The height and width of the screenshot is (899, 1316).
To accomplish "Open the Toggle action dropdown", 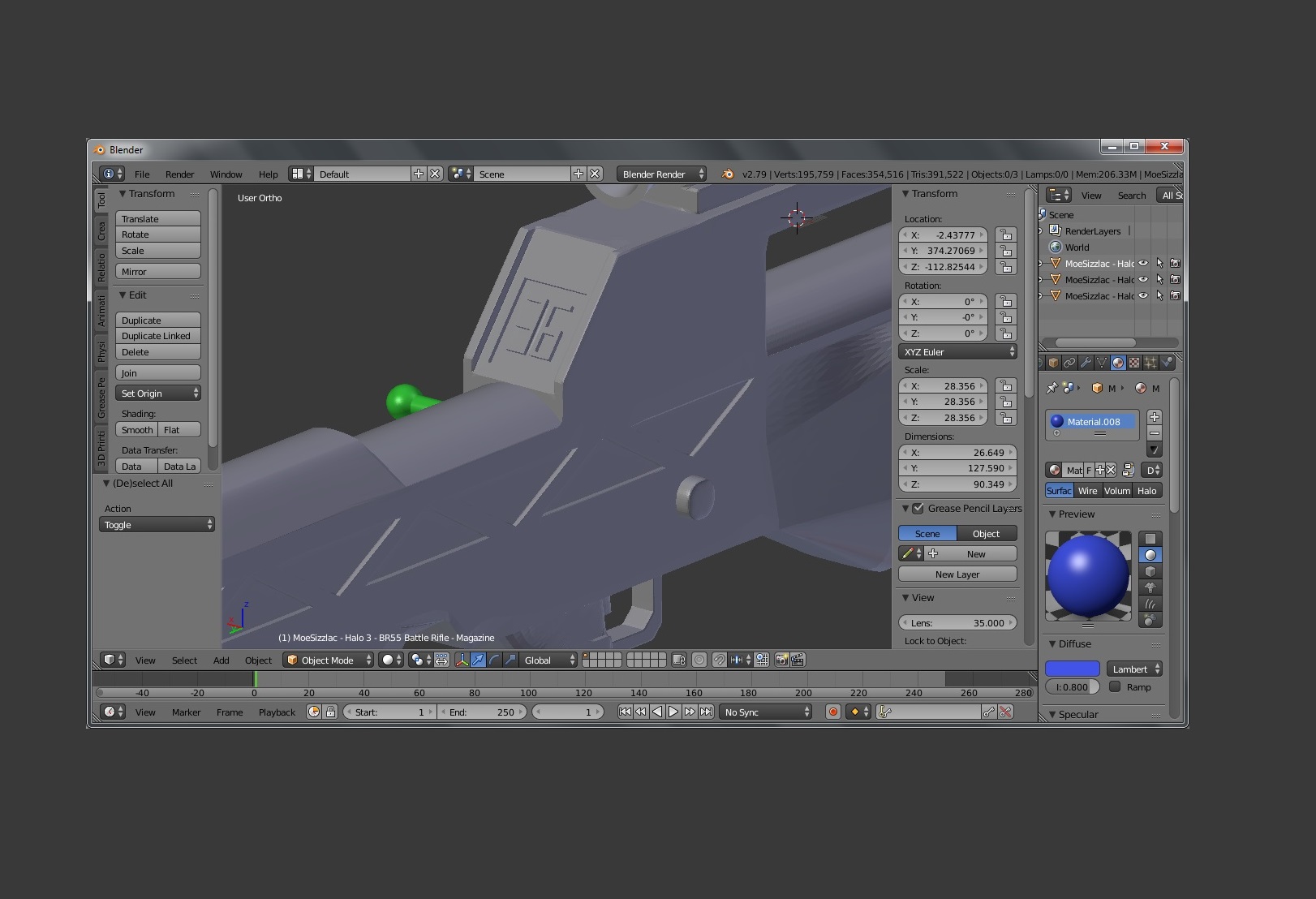I will point(157,525).
